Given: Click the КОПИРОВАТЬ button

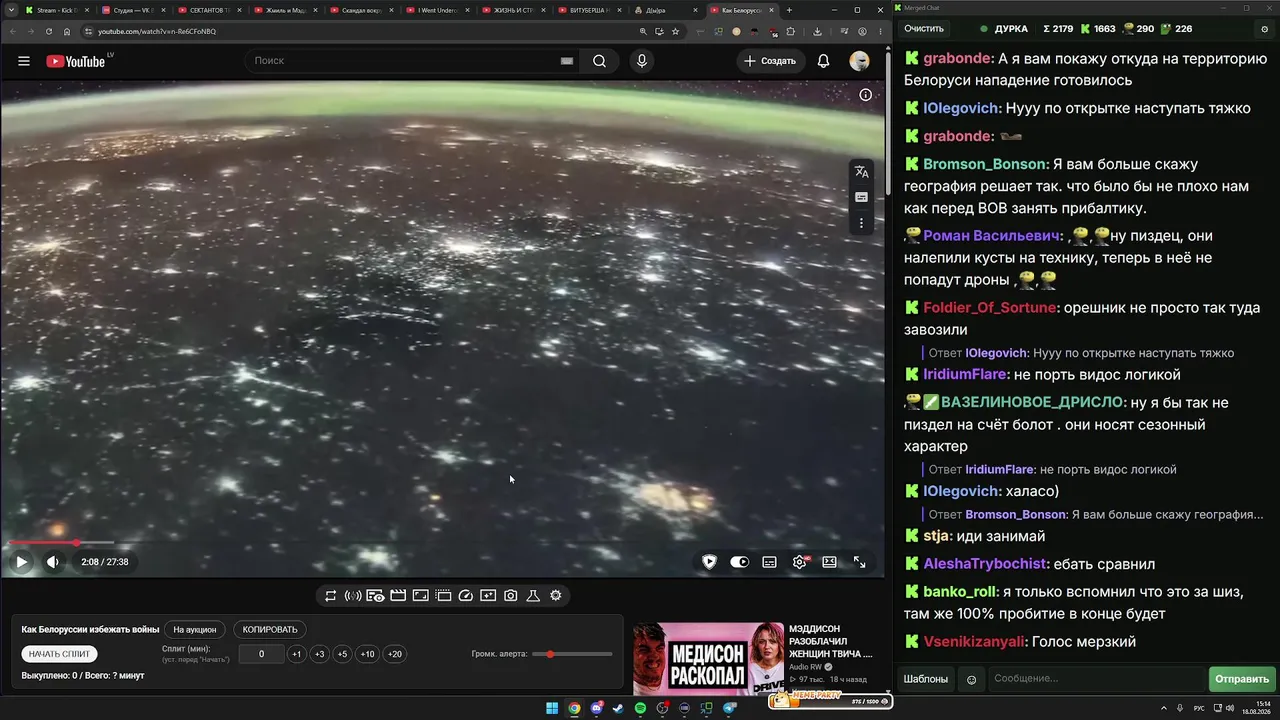Looking at the screenshot, I should [x=270, y=630].
